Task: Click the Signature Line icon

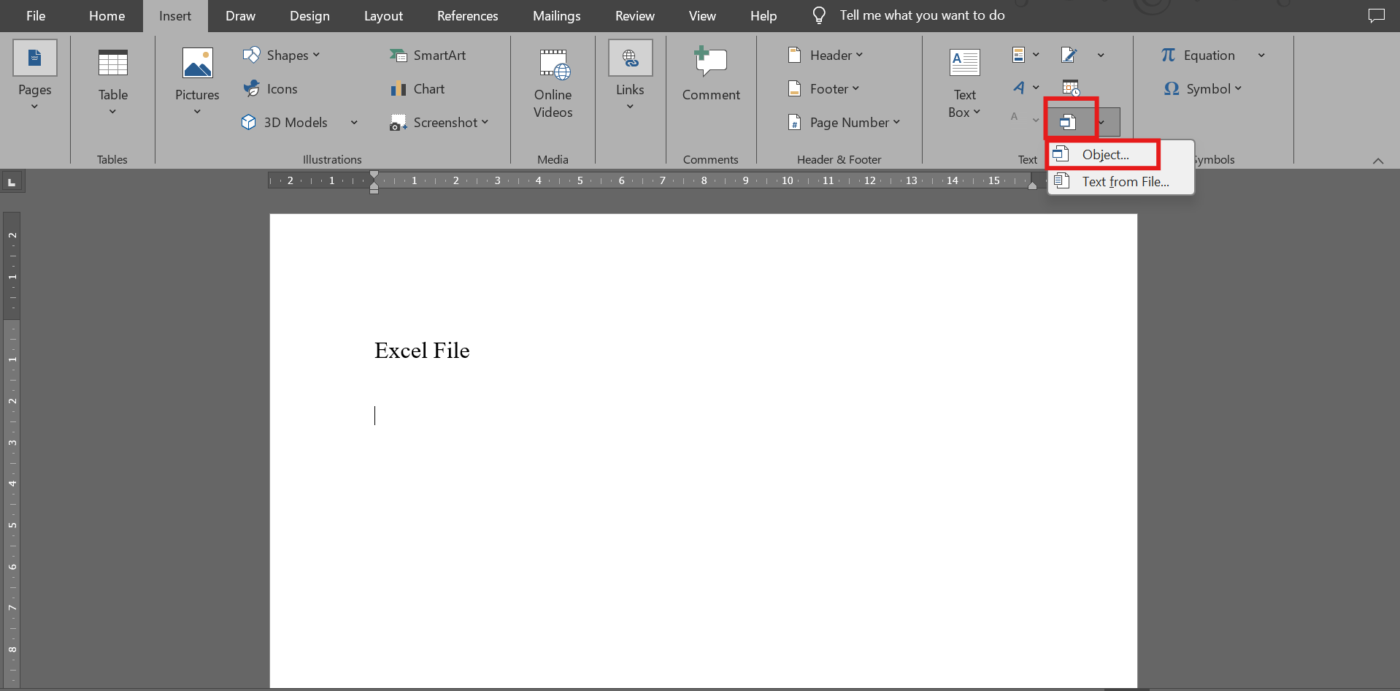Action: click(1069, 55)
